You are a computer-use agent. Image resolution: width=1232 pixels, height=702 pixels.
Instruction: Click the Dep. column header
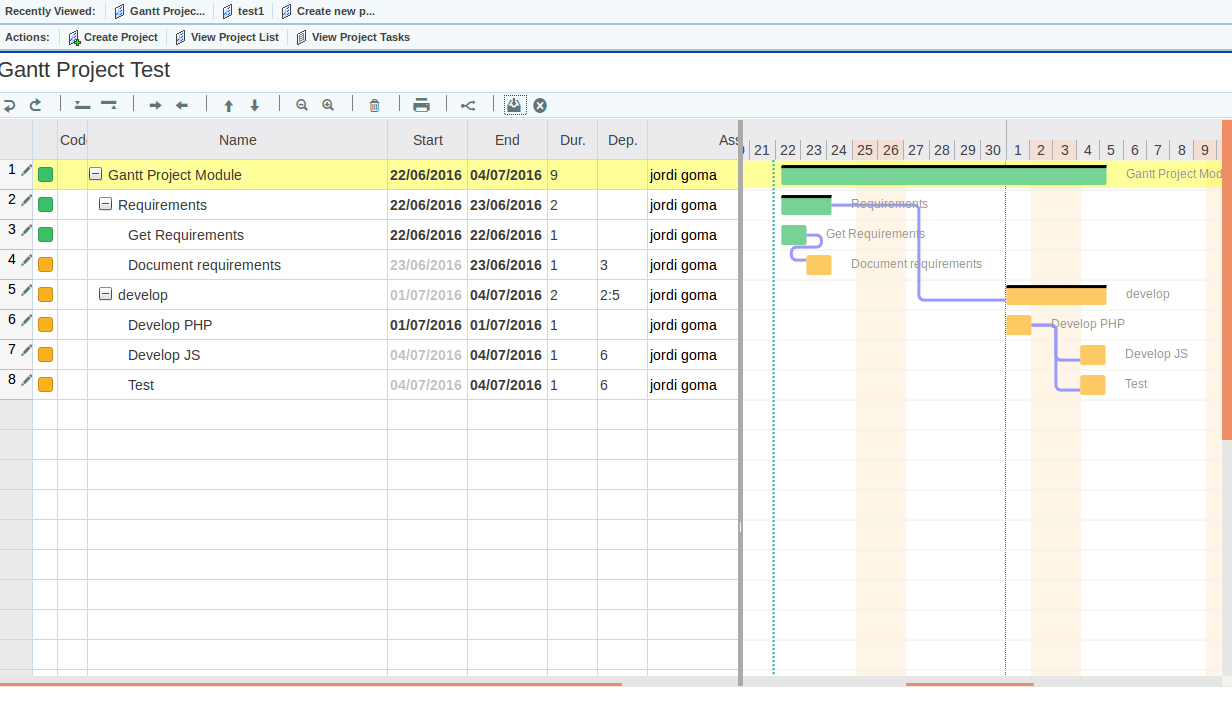coord(623,140)
